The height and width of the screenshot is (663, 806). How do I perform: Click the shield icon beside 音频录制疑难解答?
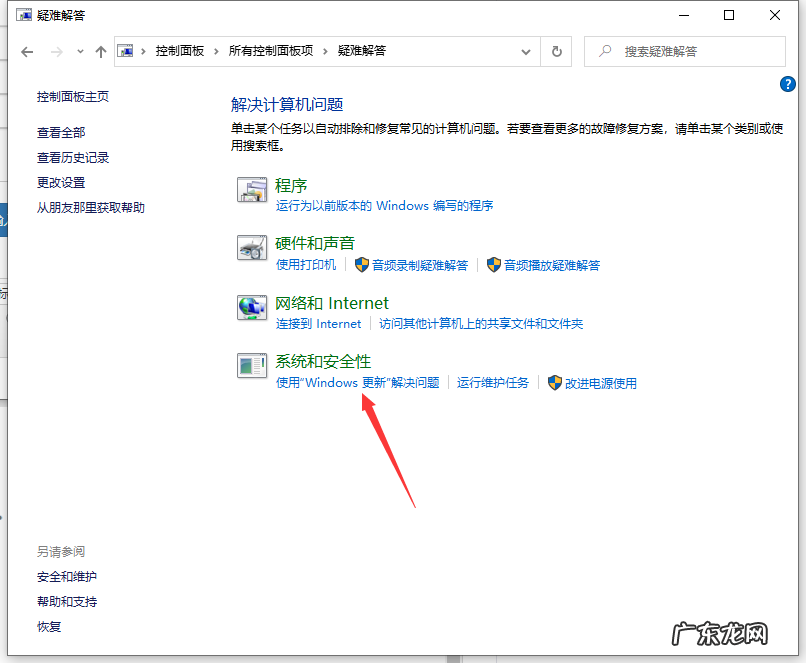tap(361, 265)
